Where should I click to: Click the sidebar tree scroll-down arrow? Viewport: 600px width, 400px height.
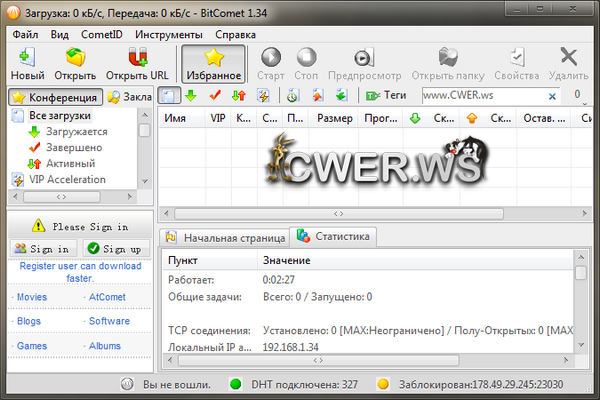tap(145, 181)
